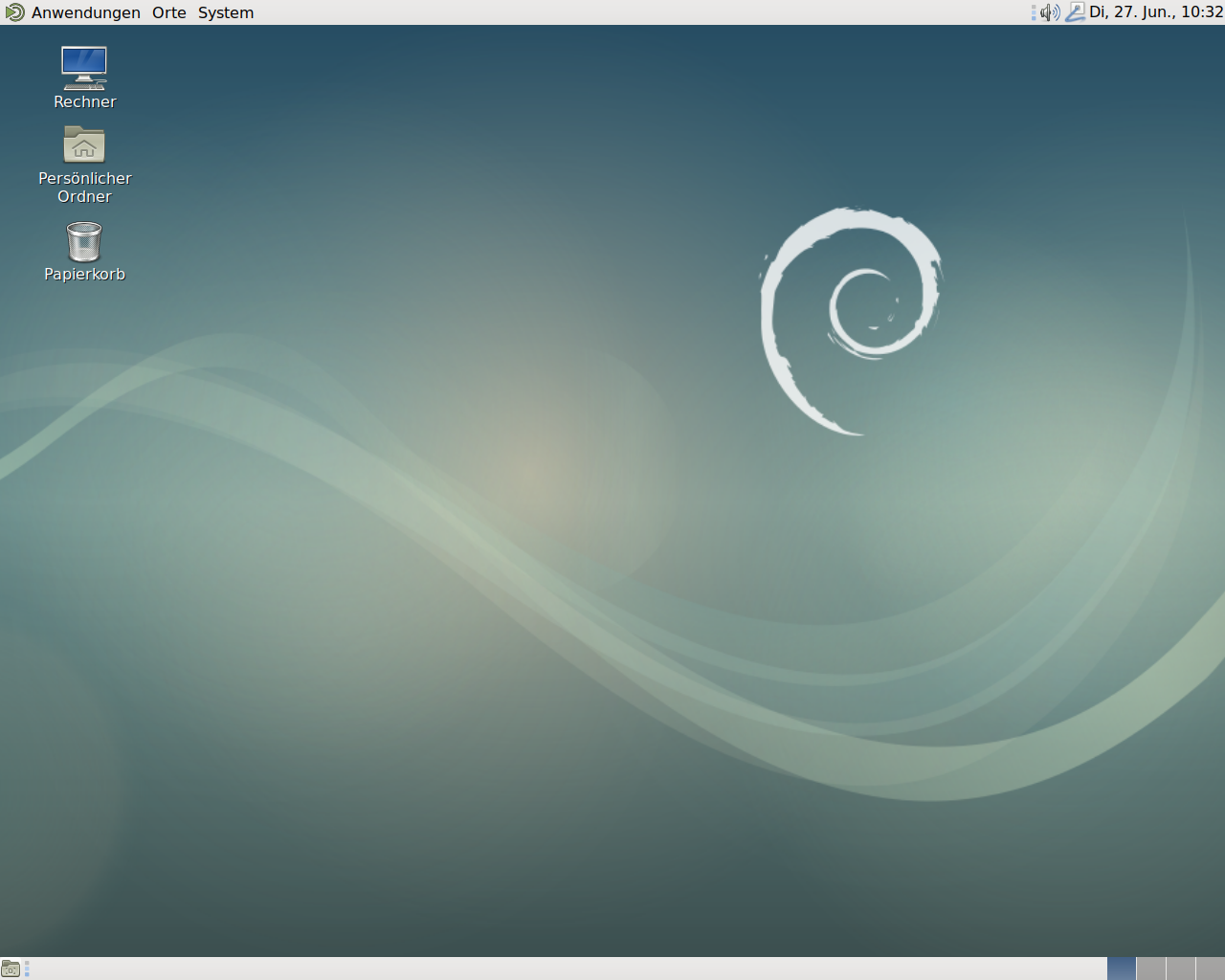Open the System menu
Viewport: 1225px width, 980px height.
(x=226, y=12)
